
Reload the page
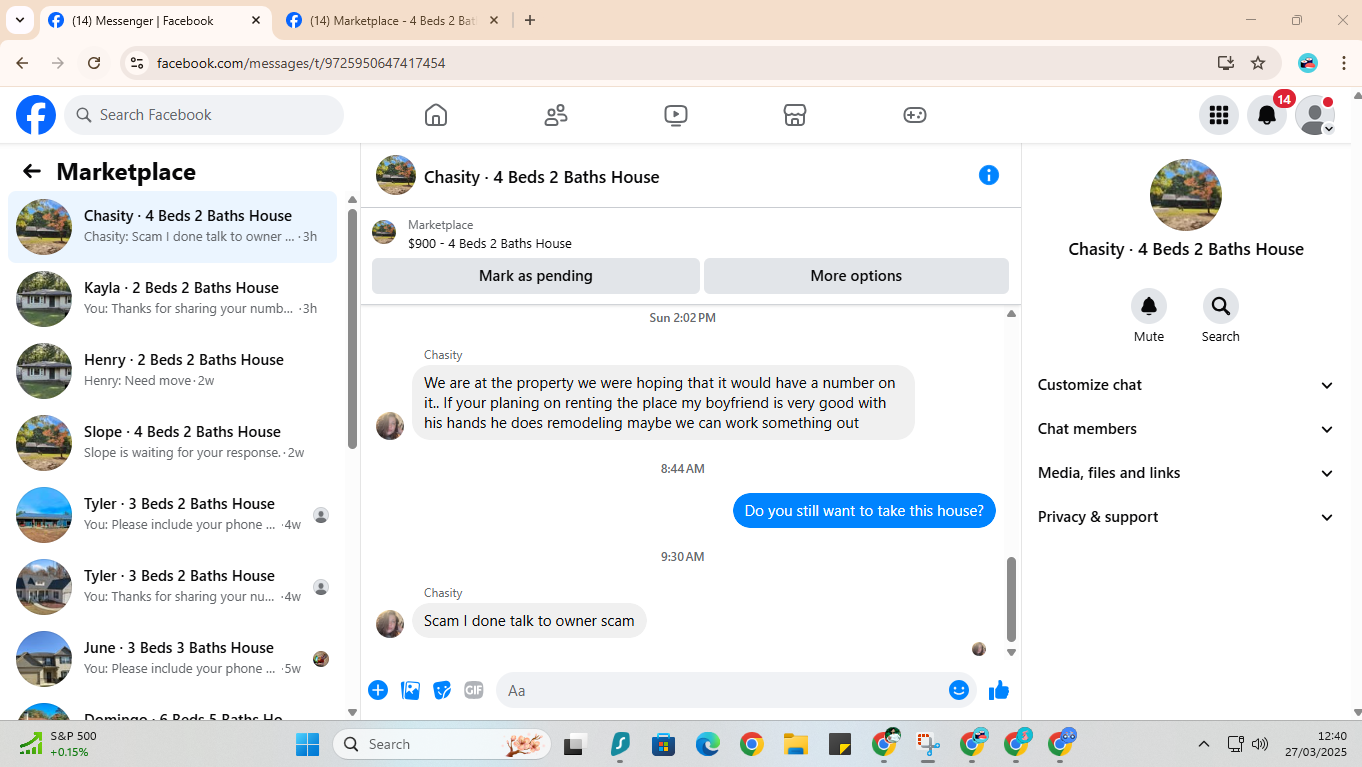tap(94, 63)
